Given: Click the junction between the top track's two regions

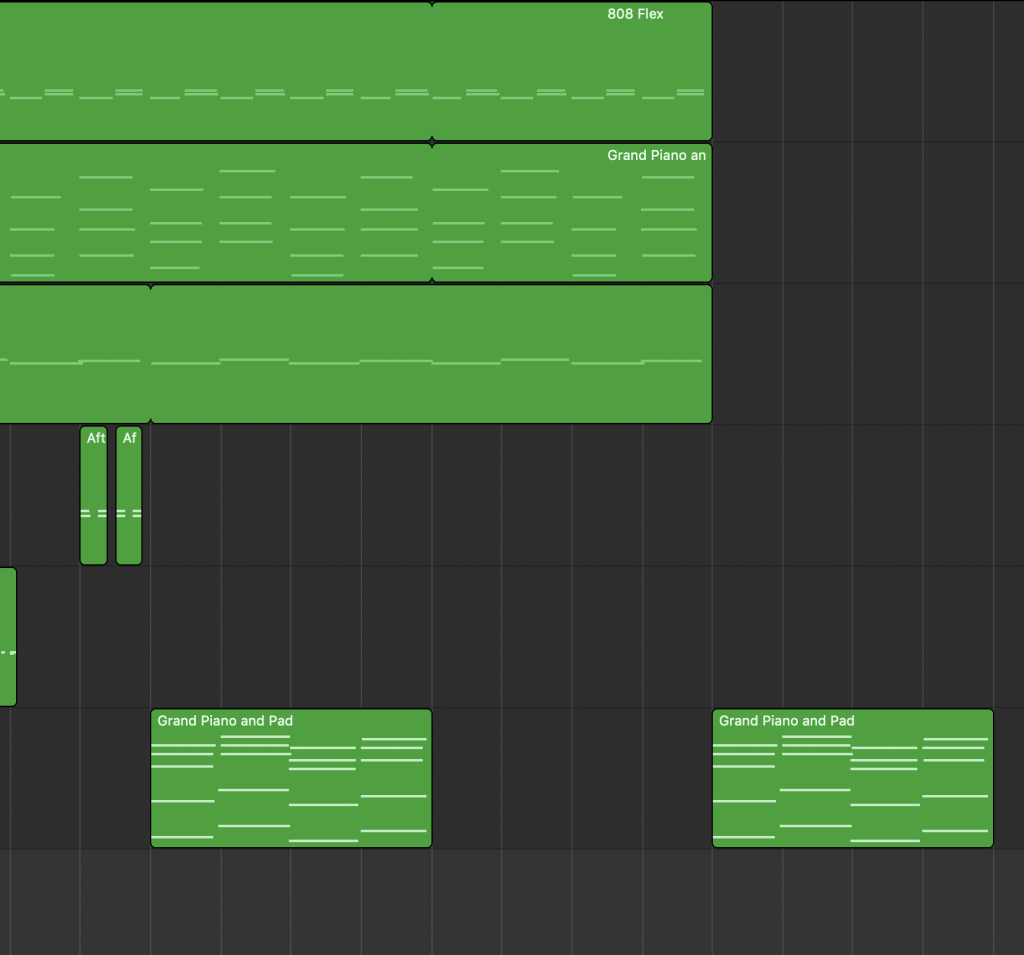Looking at the screenshot, I should tap(432, 70).
